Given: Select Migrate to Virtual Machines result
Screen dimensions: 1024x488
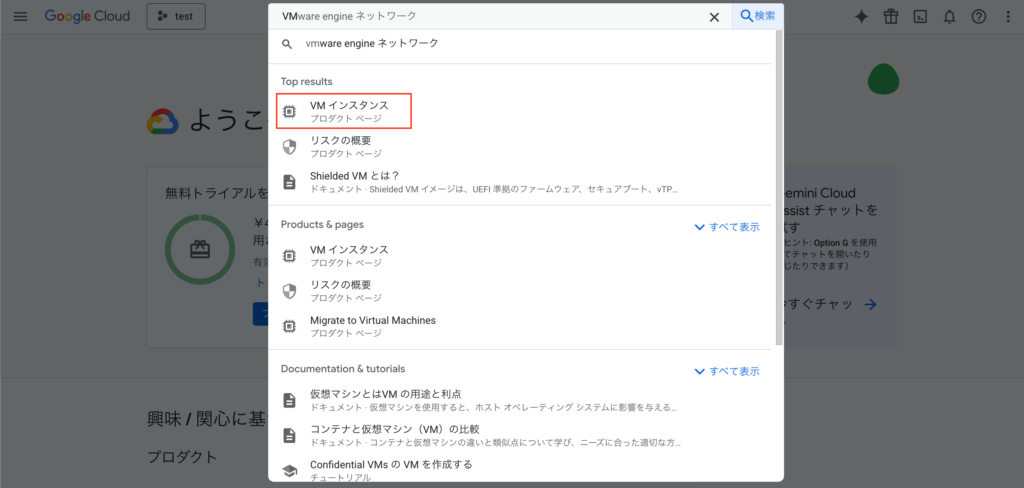Looking at the screenshot, I should coord(372,326).
